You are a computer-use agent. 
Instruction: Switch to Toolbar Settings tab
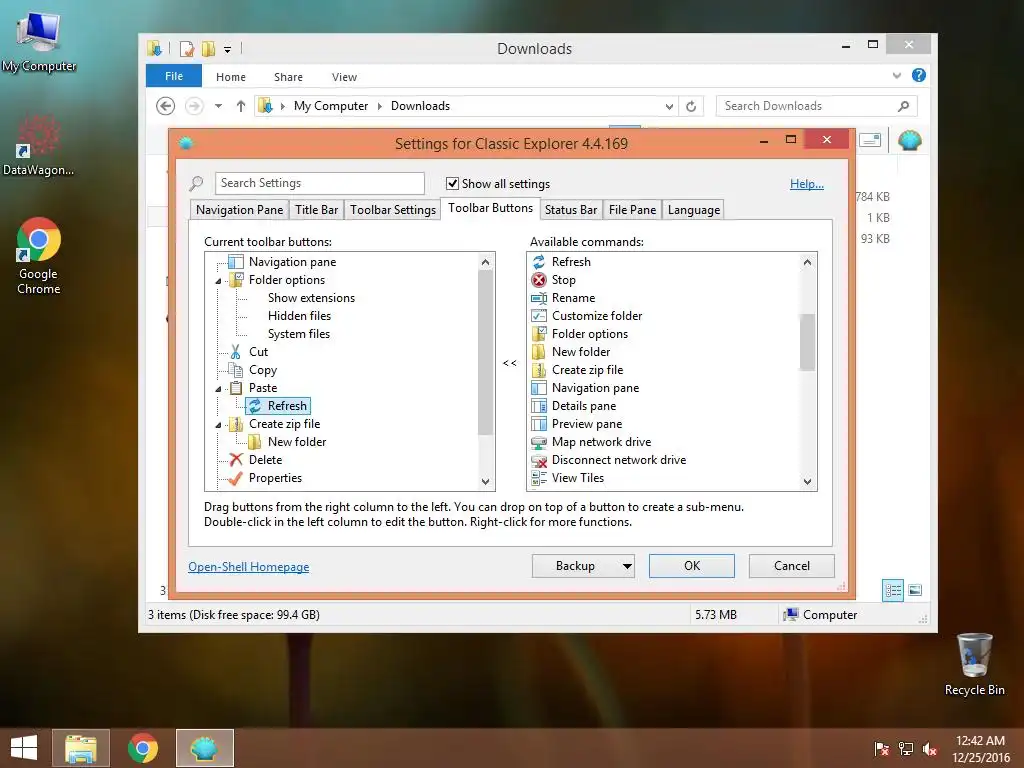393,210
